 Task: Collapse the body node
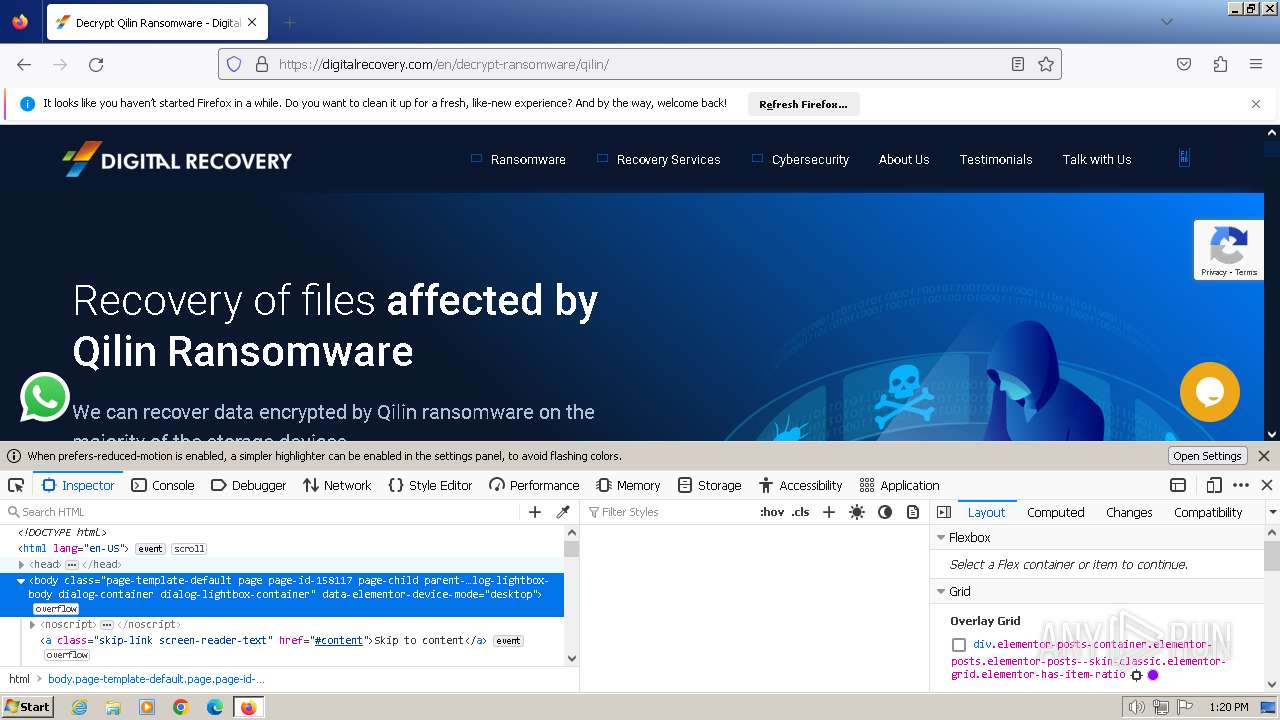click(x=21, y=581)
